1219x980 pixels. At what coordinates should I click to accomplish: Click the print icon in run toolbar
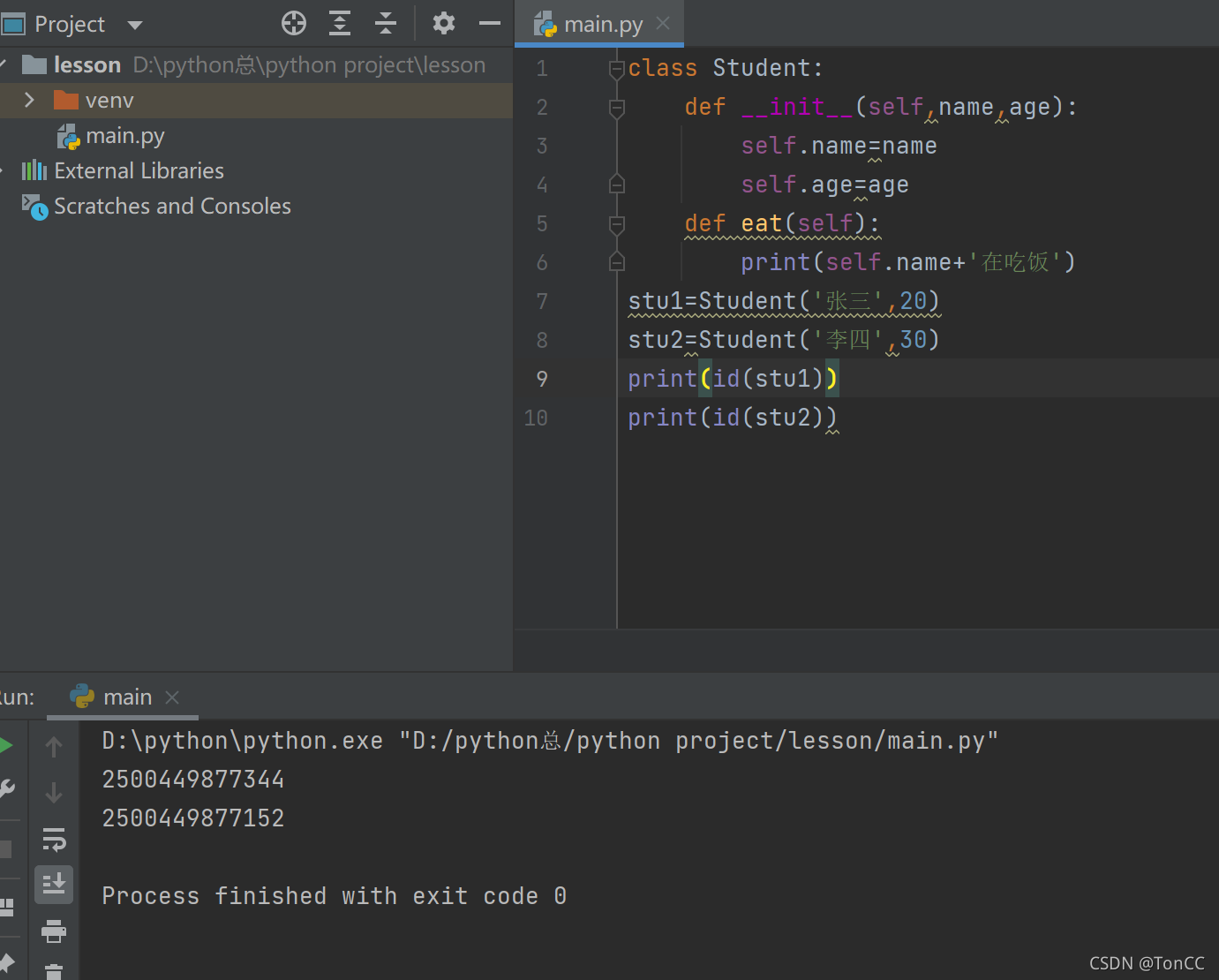click(54, 931)
